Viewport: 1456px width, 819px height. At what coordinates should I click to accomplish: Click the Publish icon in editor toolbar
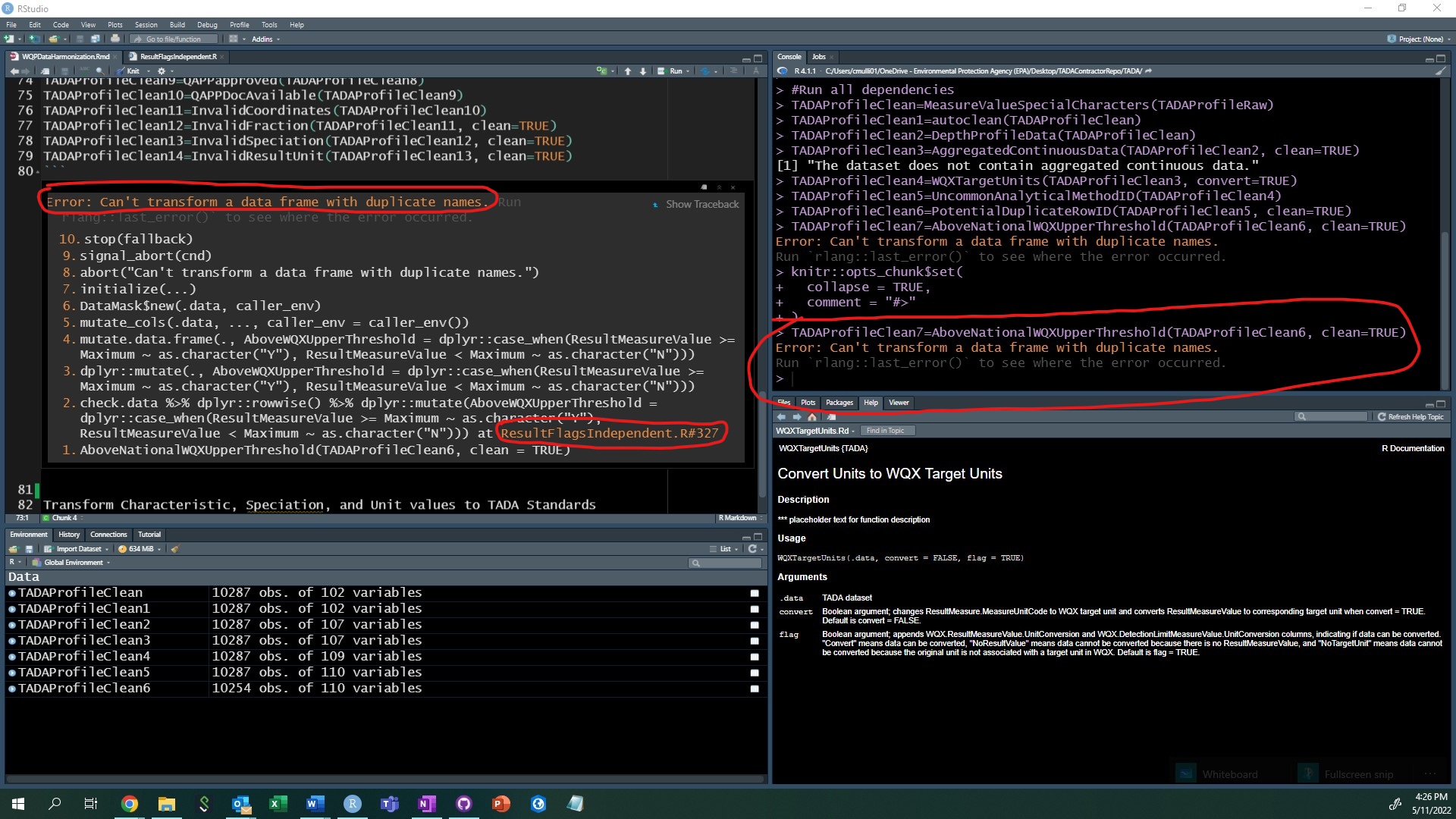click(705, 71)
